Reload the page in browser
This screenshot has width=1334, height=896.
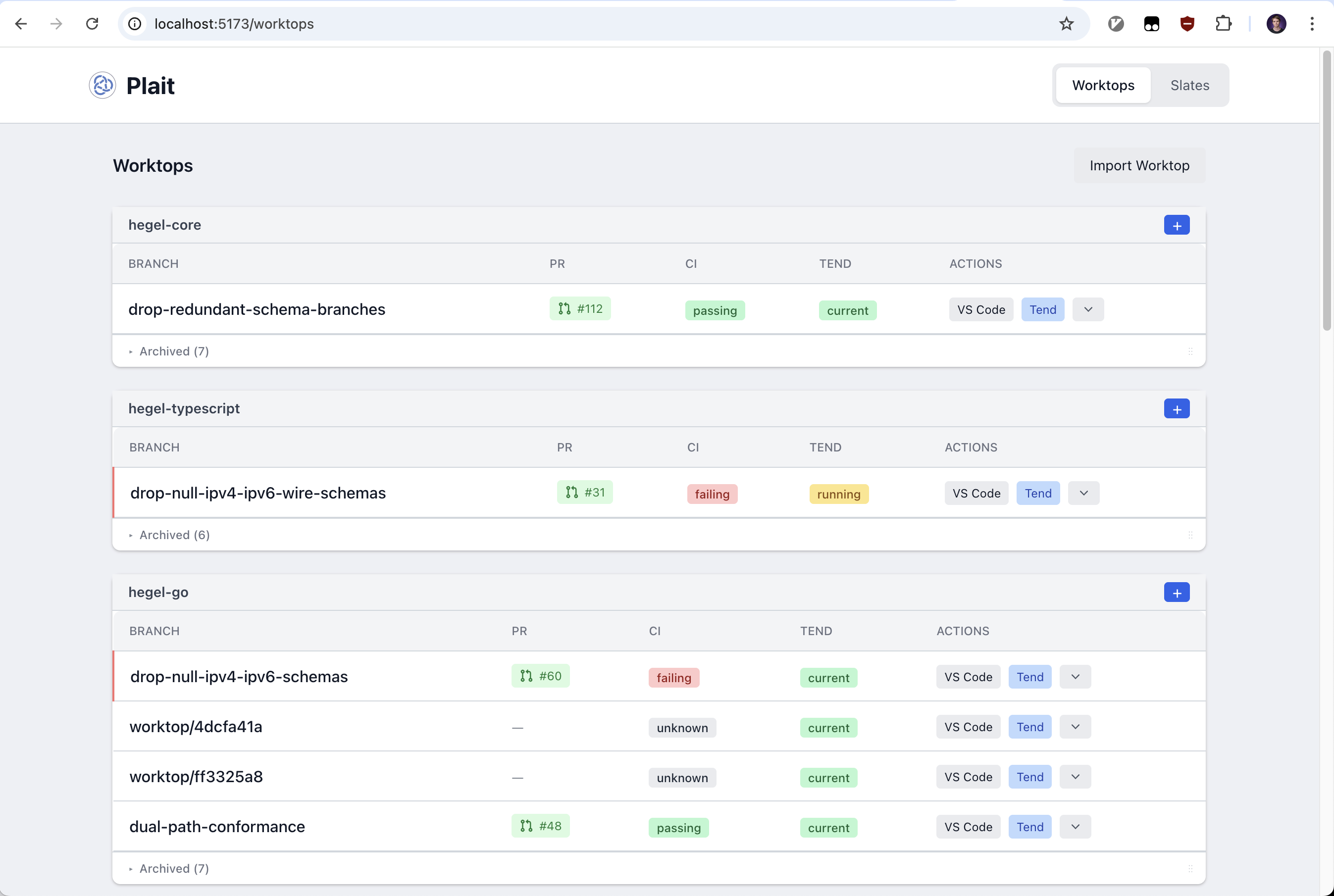(92, 24)
